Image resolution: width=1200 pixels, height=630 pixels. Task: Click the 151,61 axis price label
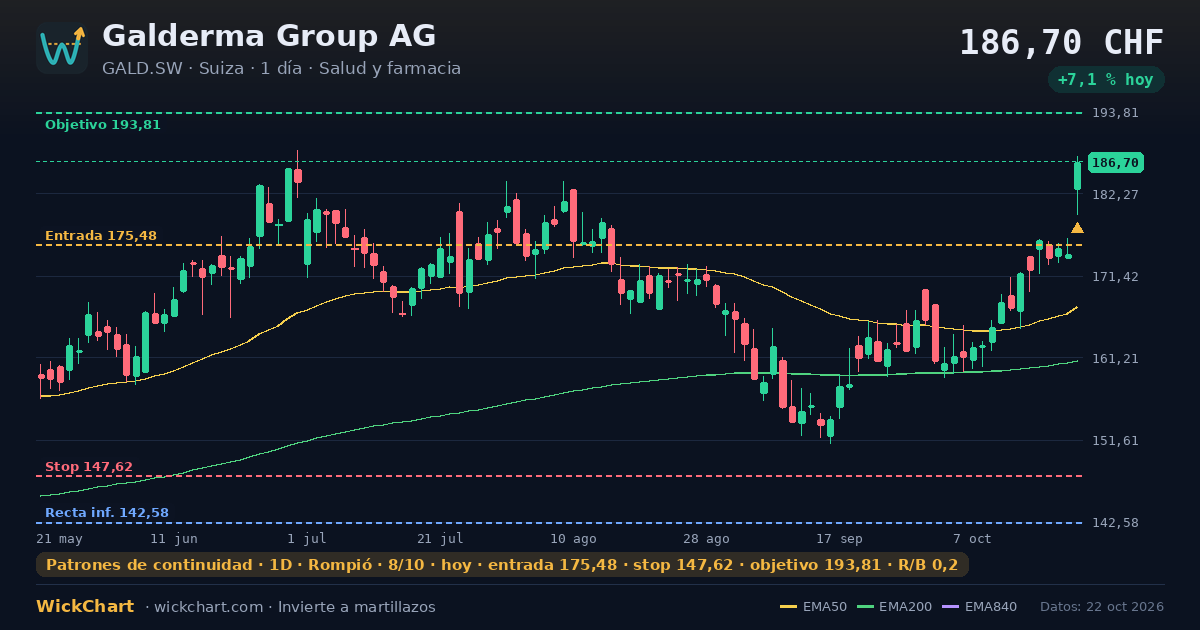(1115, 441)
